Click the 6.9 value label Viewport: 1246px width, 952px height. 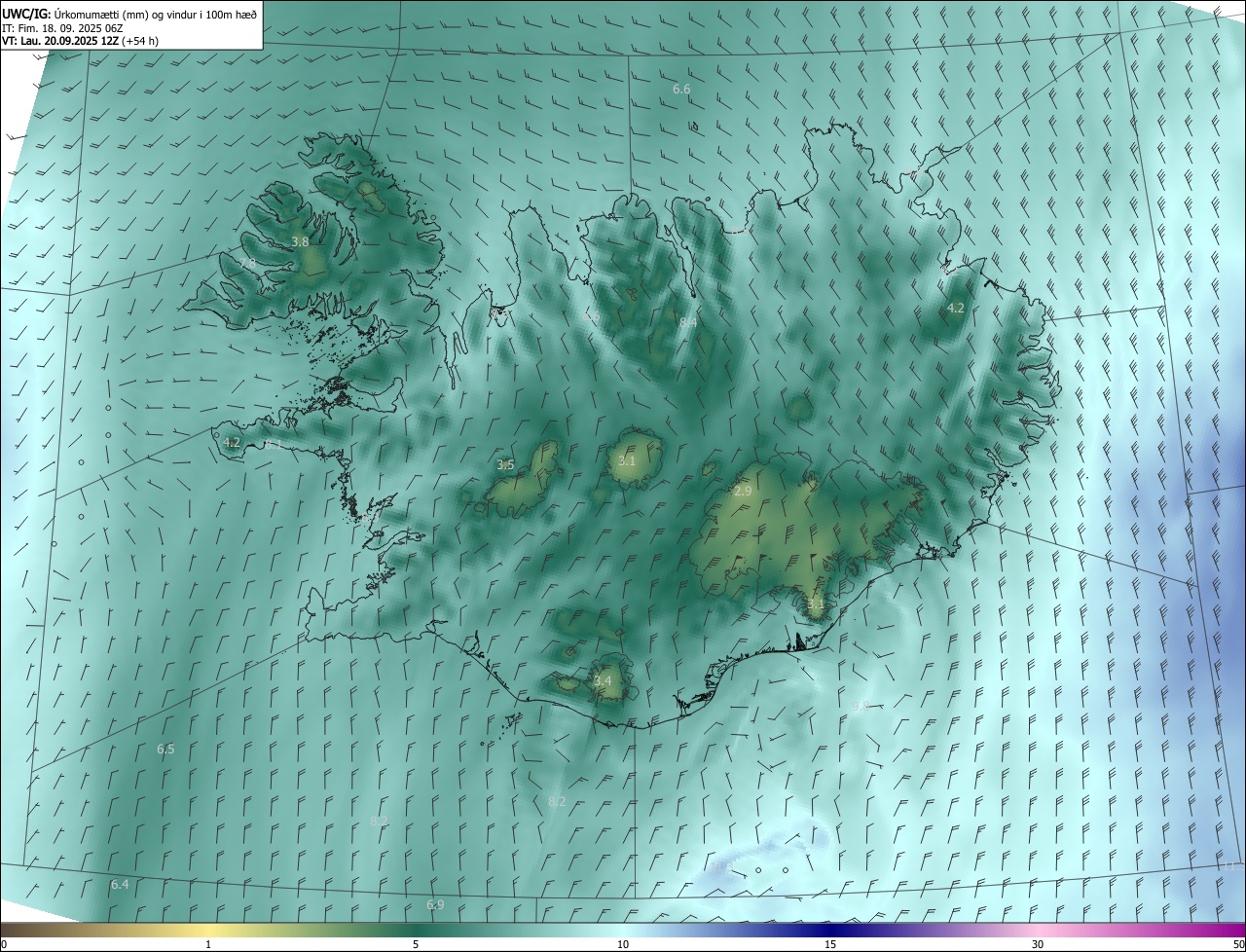point(435,905)
